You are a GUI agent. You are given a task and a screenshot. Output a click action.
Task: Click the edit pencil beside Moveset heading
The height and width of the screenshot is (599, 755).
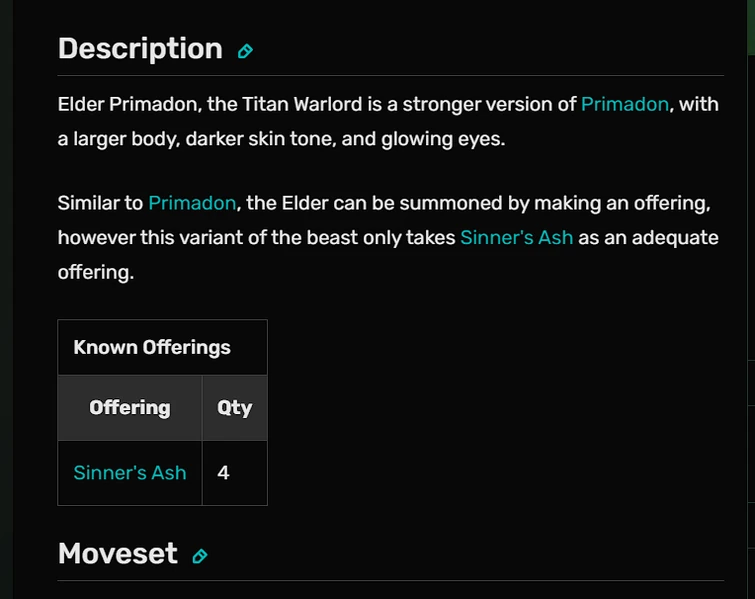(200, 556)
